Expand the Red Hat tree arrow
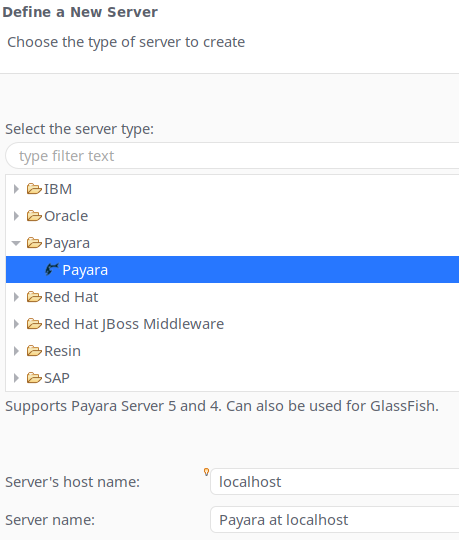Screen dimensions: 459x540 pyautogui.click(x=16, y=297)
